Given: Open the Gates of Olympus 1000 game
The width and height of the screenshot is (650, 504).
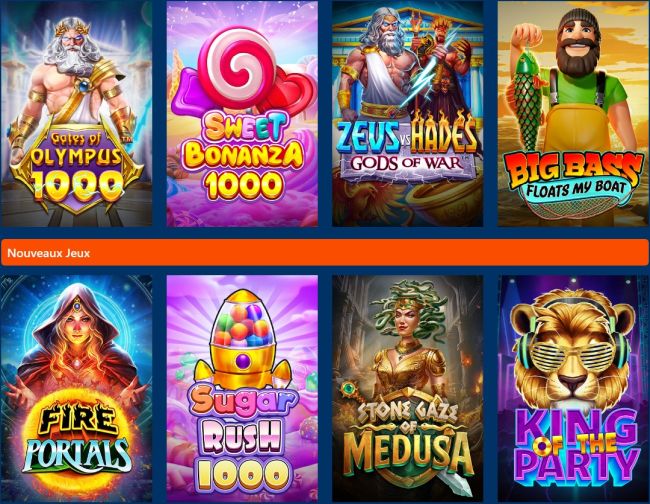Looking at the screenshot, I should coord(77,113).
